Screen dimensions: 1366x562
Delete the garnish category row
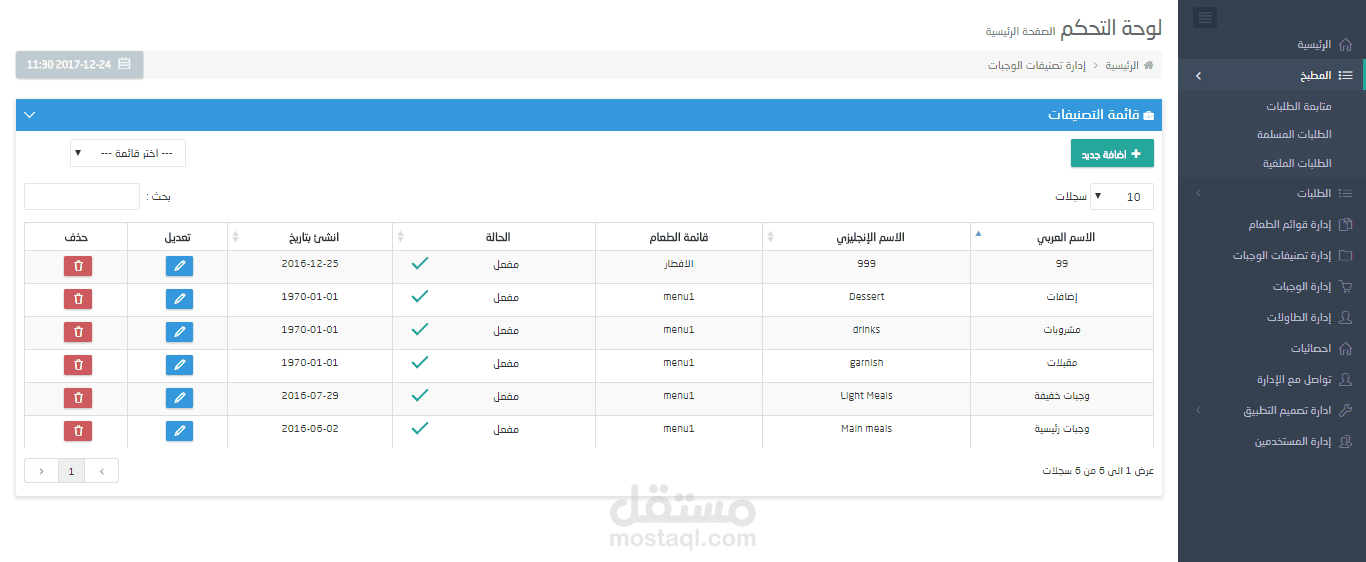(x=78, y=365)
